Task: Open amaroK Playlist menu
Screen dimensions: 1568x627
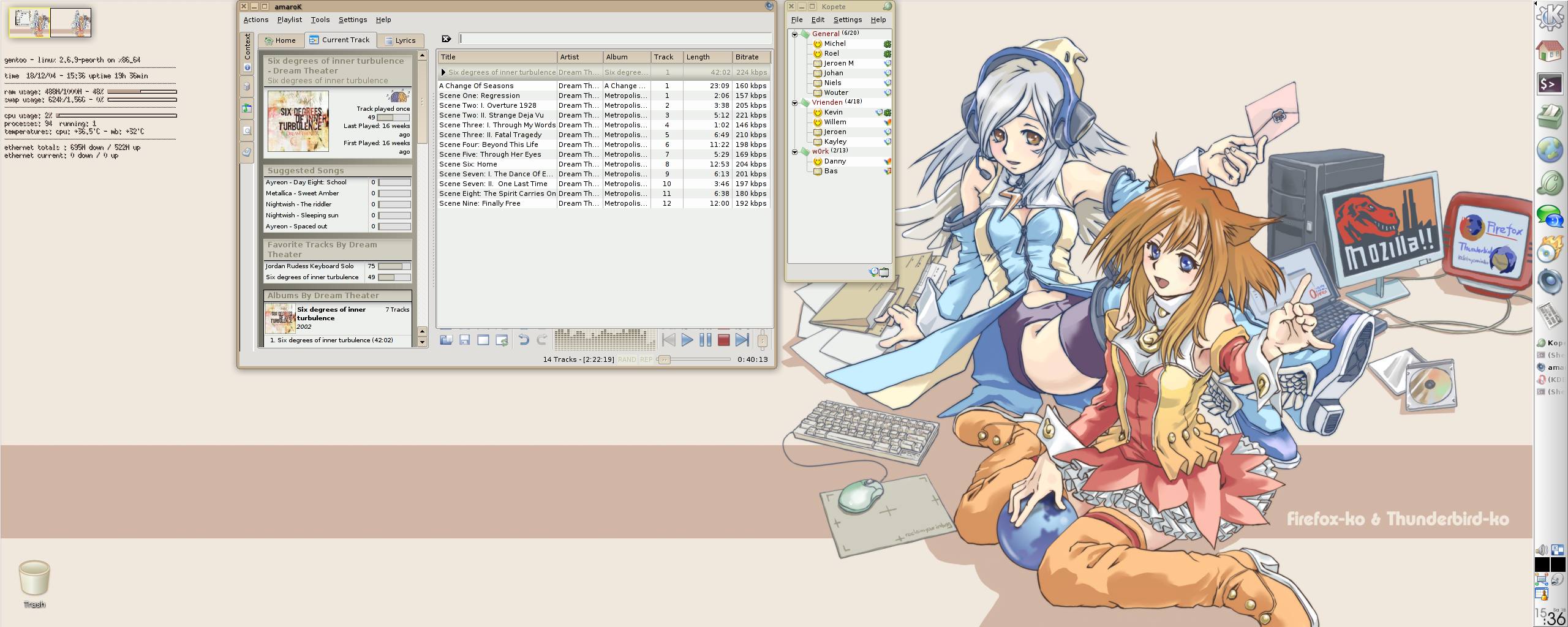Action: click(x=290, y=20)
